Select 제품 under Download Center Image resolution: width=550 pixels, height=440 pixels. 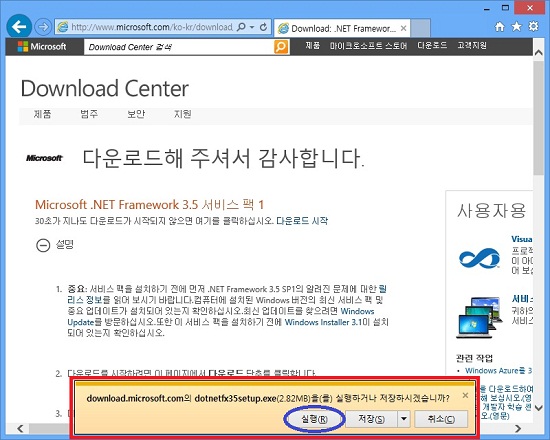(x=42, y=114)
